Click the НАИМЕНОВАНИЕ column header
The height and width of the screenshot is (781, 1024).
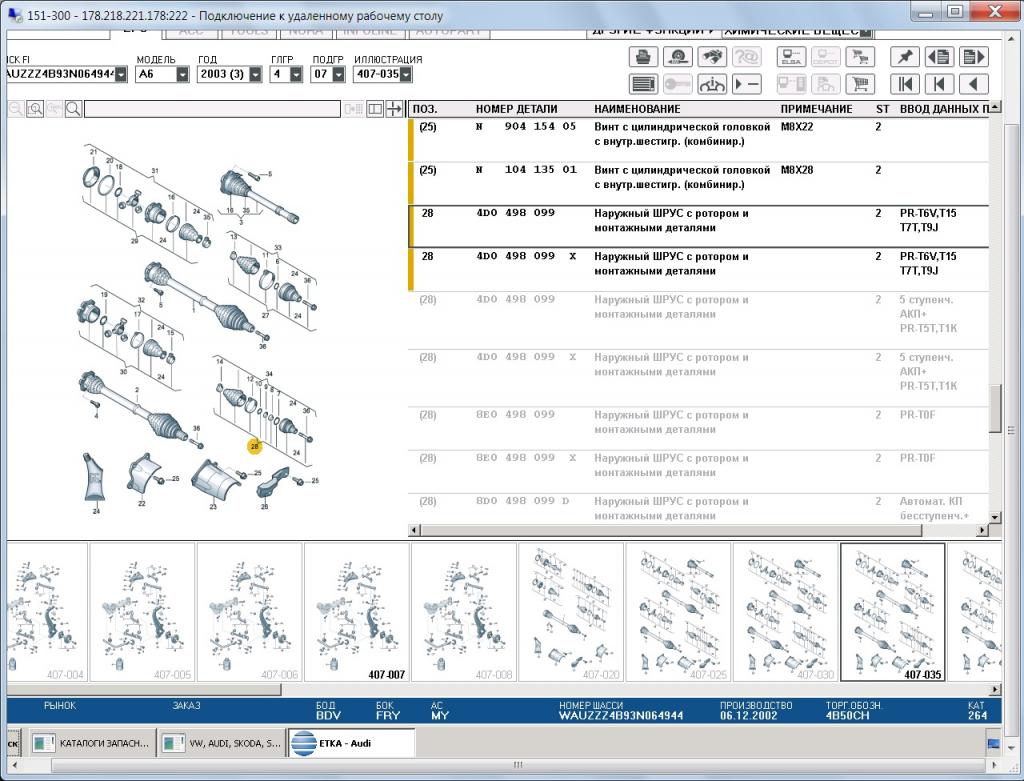[637, 109]
